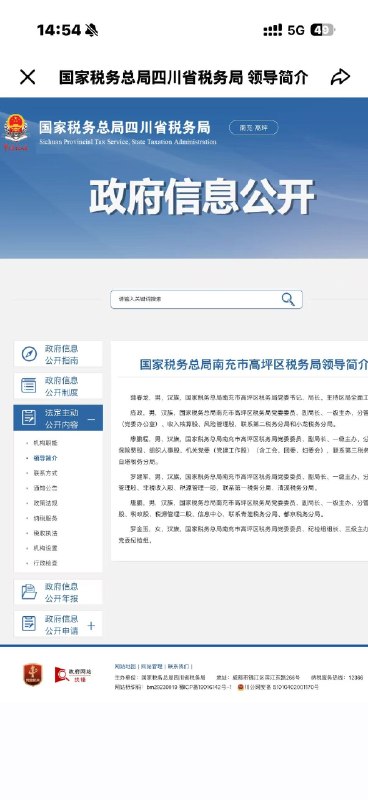Open 政府信息公开指南 menu entry
This screenshot has width=368, height=800.
[58, 354]
